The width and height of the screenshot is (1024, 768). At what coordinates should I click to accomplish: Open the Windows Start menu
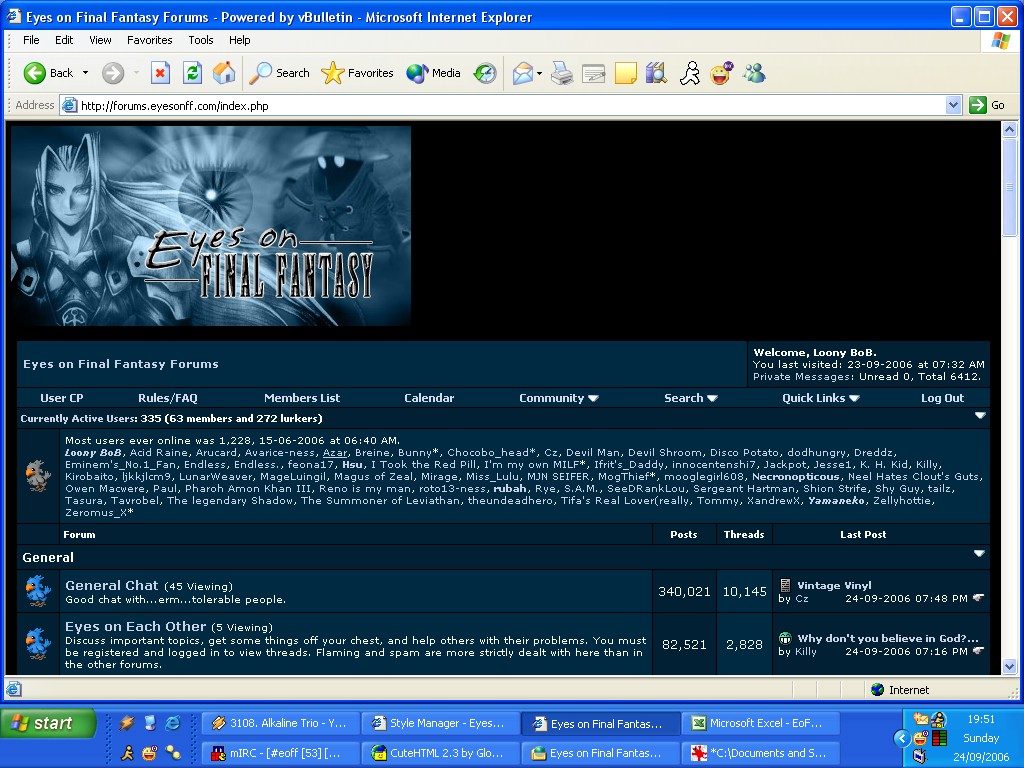pyautogui.click(x=47, y=723)
